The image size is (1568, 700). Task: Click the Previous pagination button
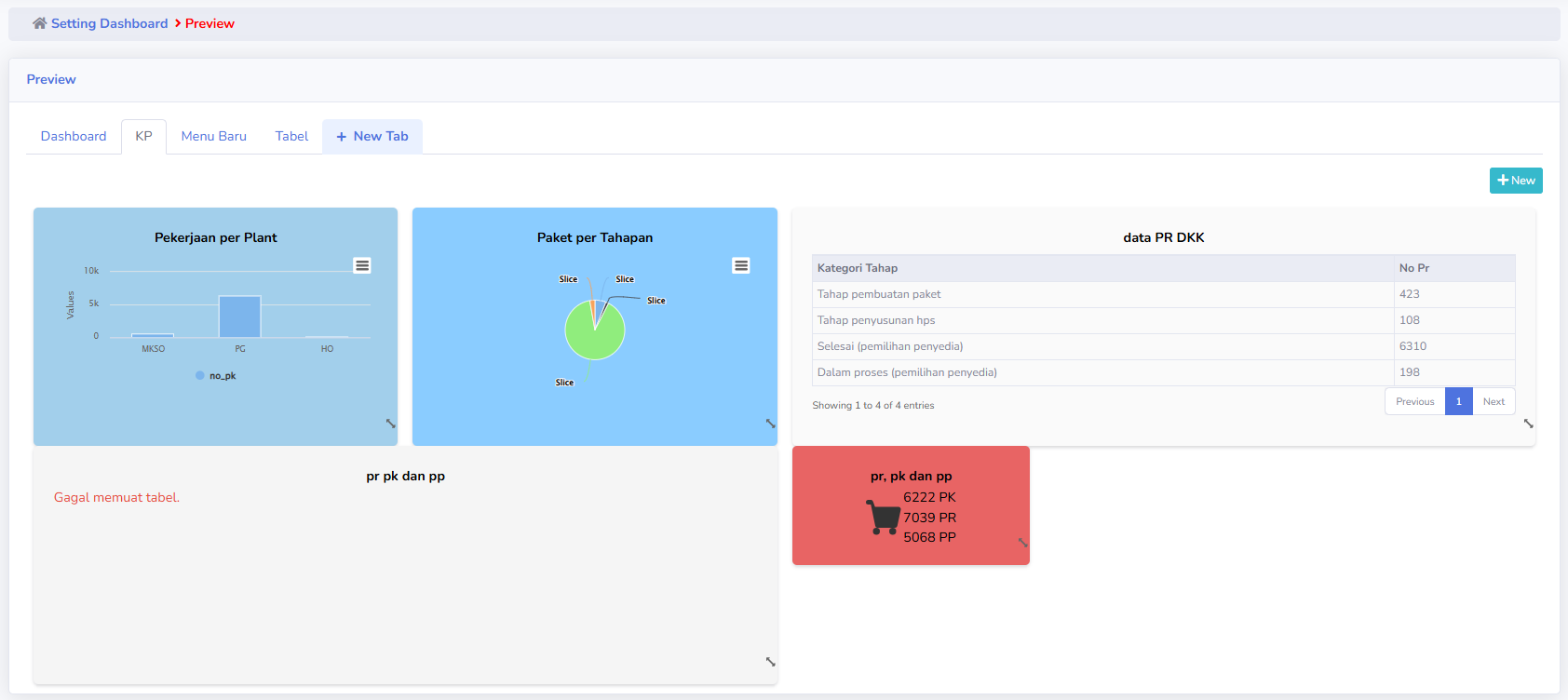[1414, 401]
